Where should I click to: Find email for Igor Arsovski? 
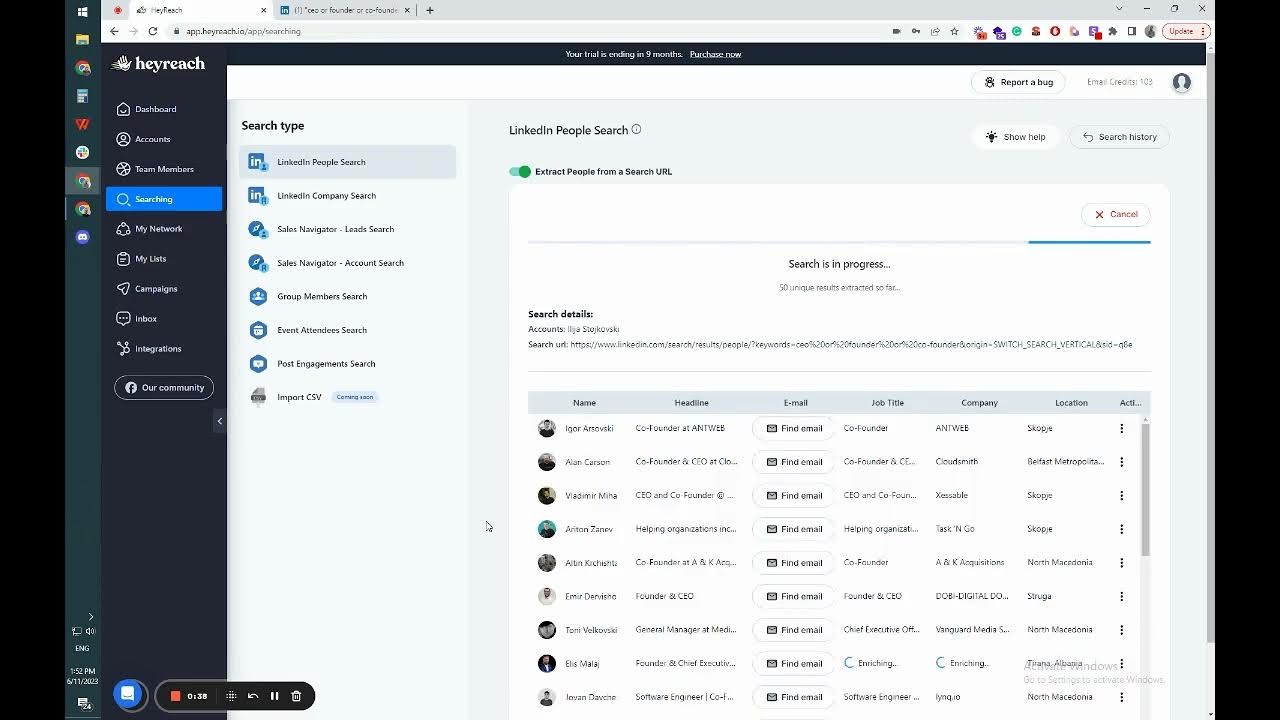click(x=794, y=428)
